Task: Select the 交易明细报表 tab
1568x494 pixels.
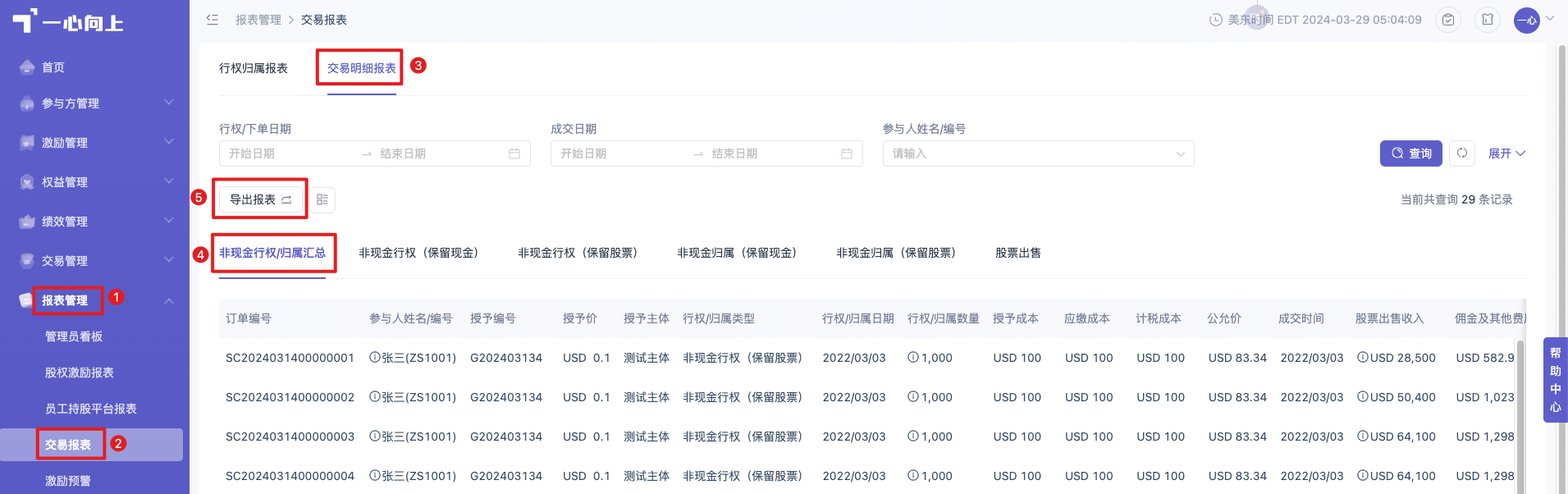Action: click(362, 68)
